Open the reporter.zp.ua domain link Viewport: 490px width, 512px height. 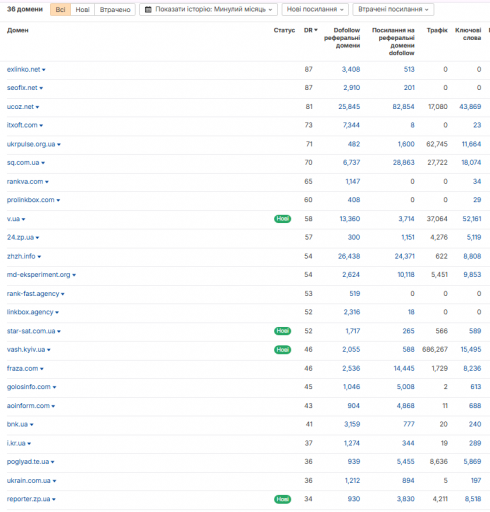[28, 499]
